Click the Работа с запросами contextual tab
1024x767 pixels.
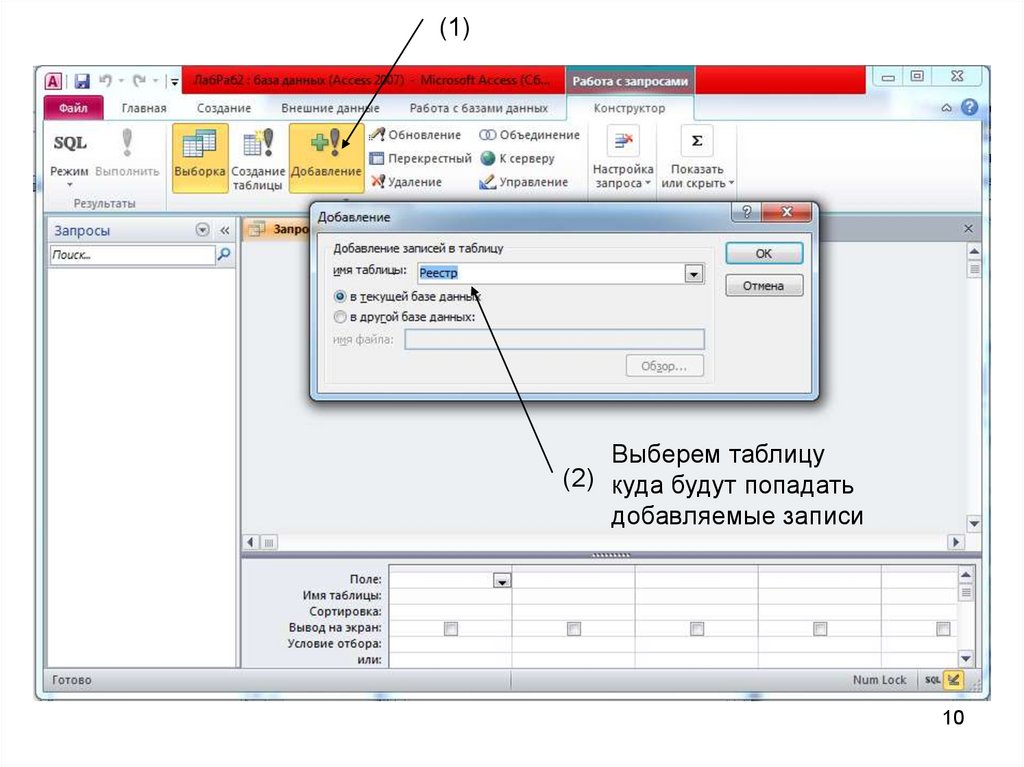click(x=630, y=82)
